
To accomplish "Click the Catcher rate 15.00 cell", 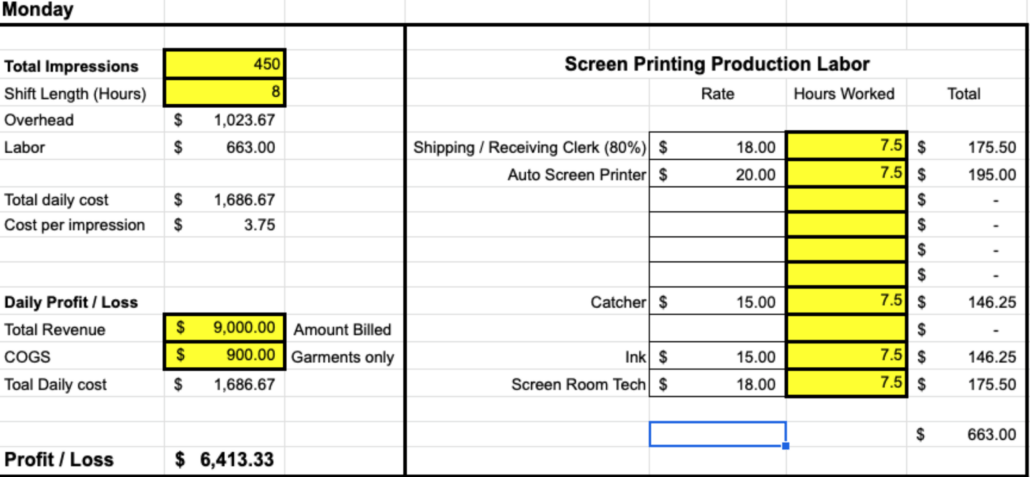I will pos(717,302).
